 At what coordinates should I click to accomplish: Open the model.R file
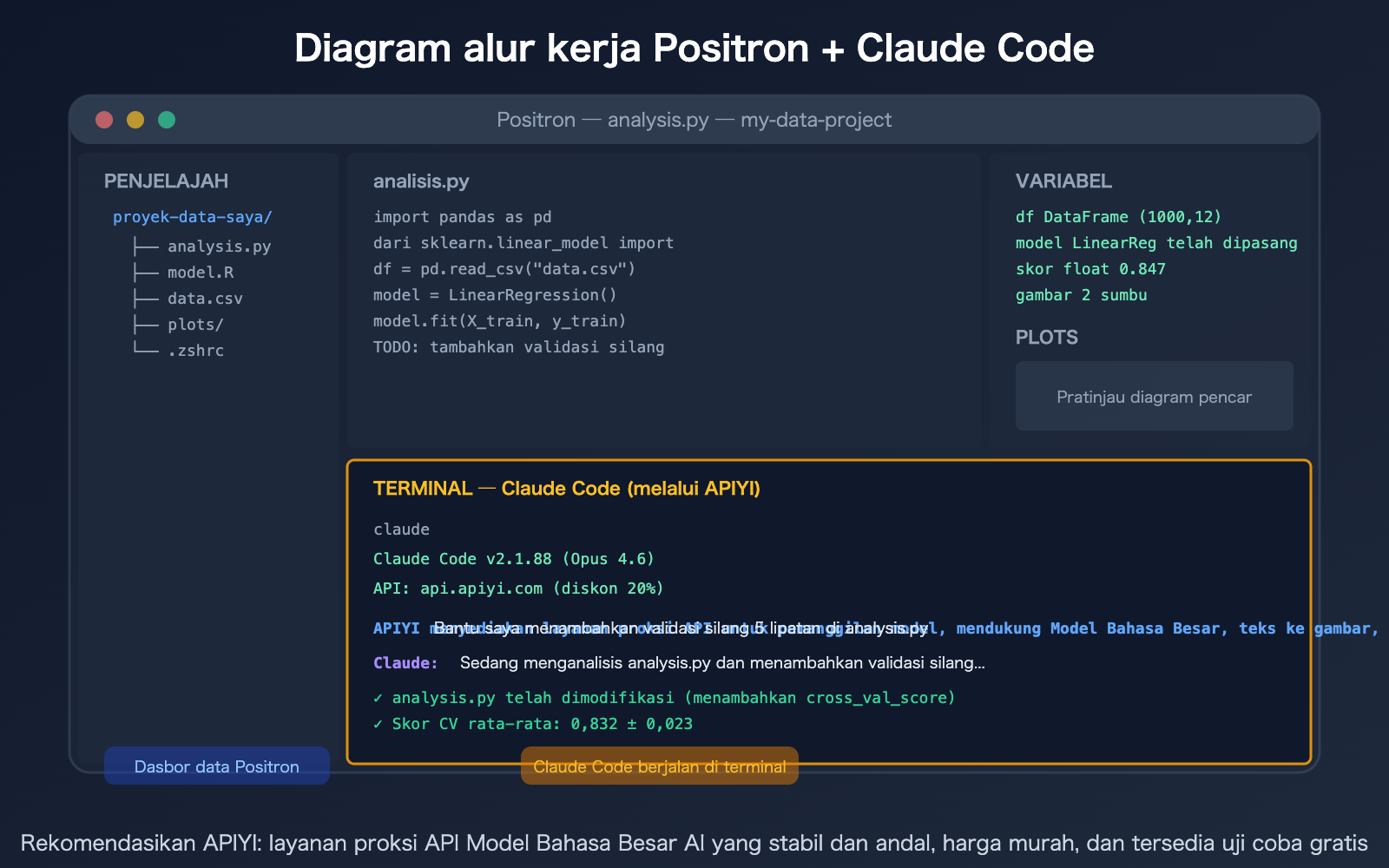click(201, 272)
